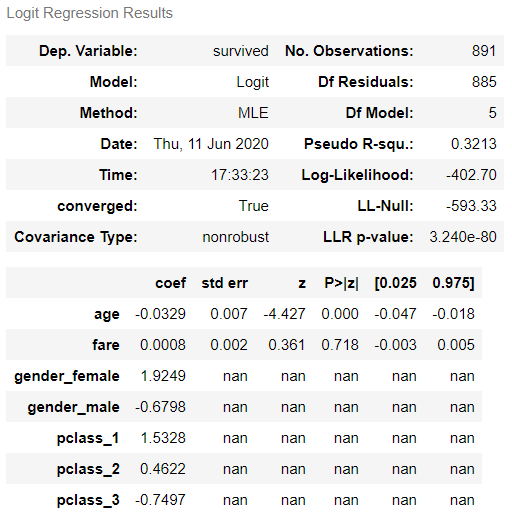Screen dimensions: 512x513
Task: Click pclass_2 coefficient 0.4622
Action: [163, 469]
